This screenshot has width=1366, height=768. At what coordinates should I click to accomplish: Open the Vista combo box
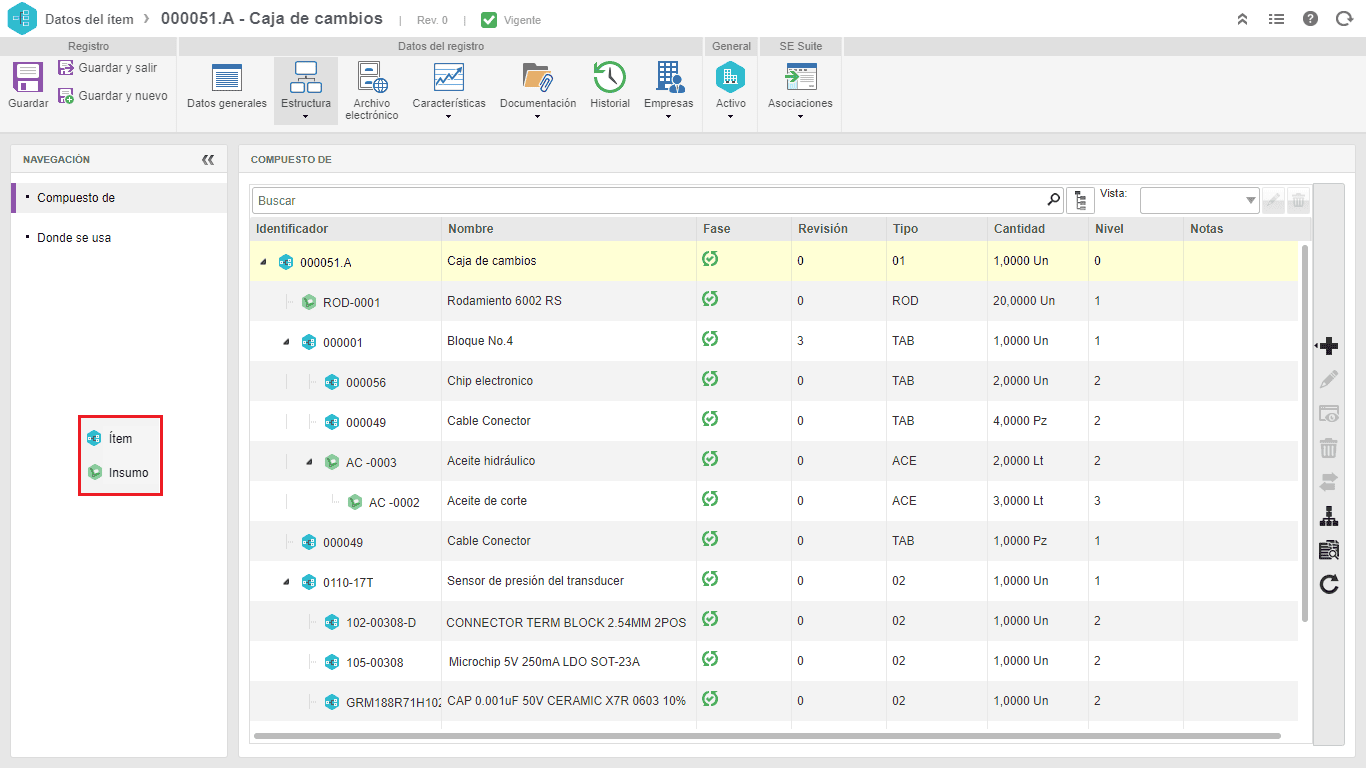1200,201
